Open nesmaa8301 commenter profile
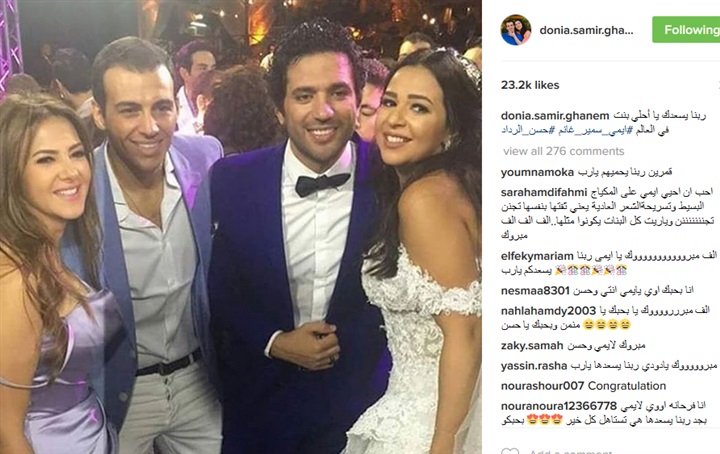This screenshot has width=720, height=454. (x=535, y=291)
